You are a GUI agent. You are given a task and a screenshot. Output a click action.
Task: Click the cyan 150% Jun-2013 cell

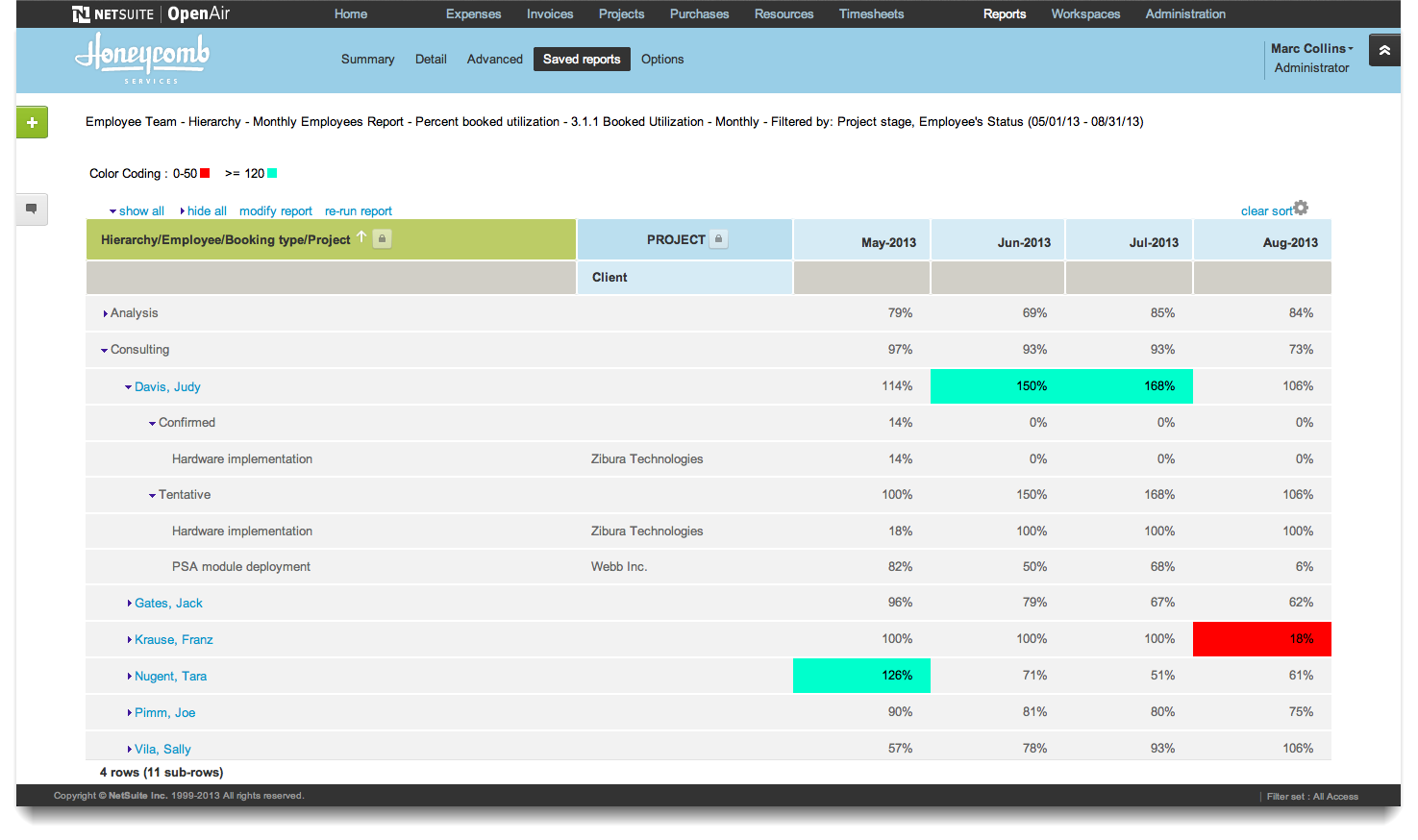(998, 386)
